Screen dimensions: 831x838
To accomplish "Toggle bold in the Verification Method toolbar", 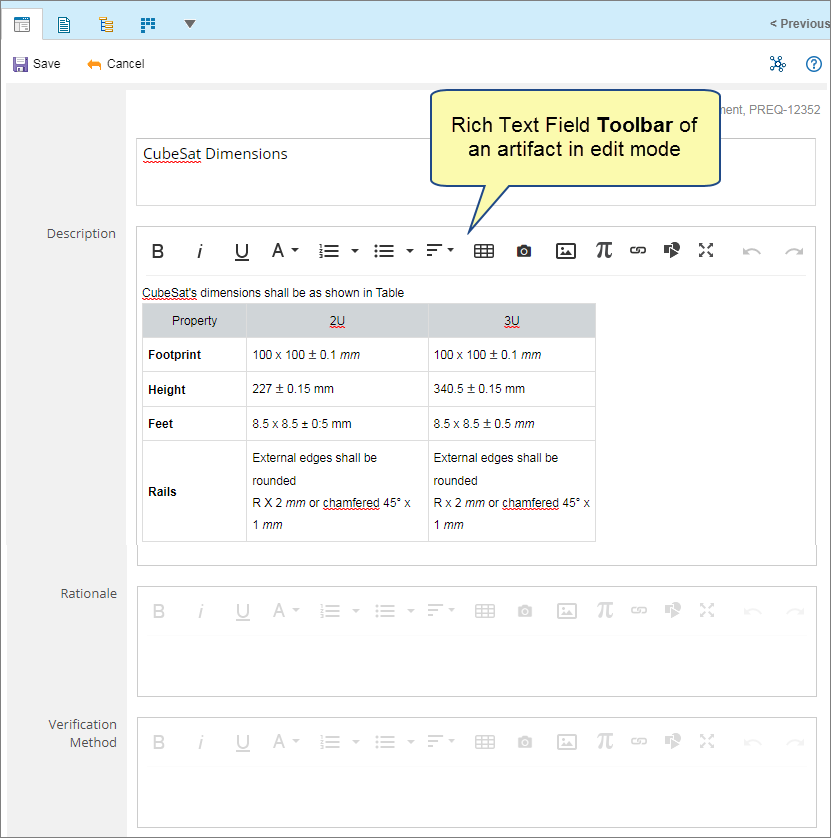I will [x=159, y=742].
